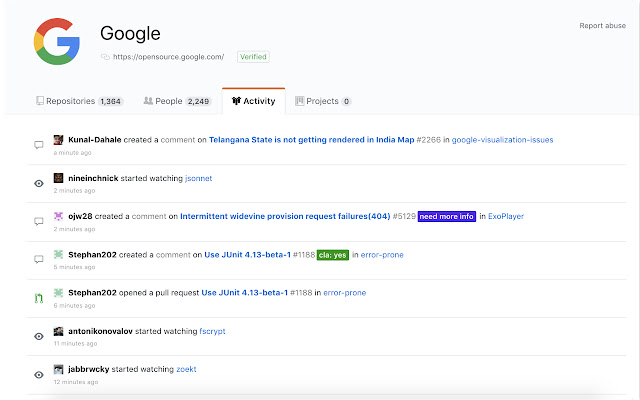Open the zoekt repository link

click(186, 369)
